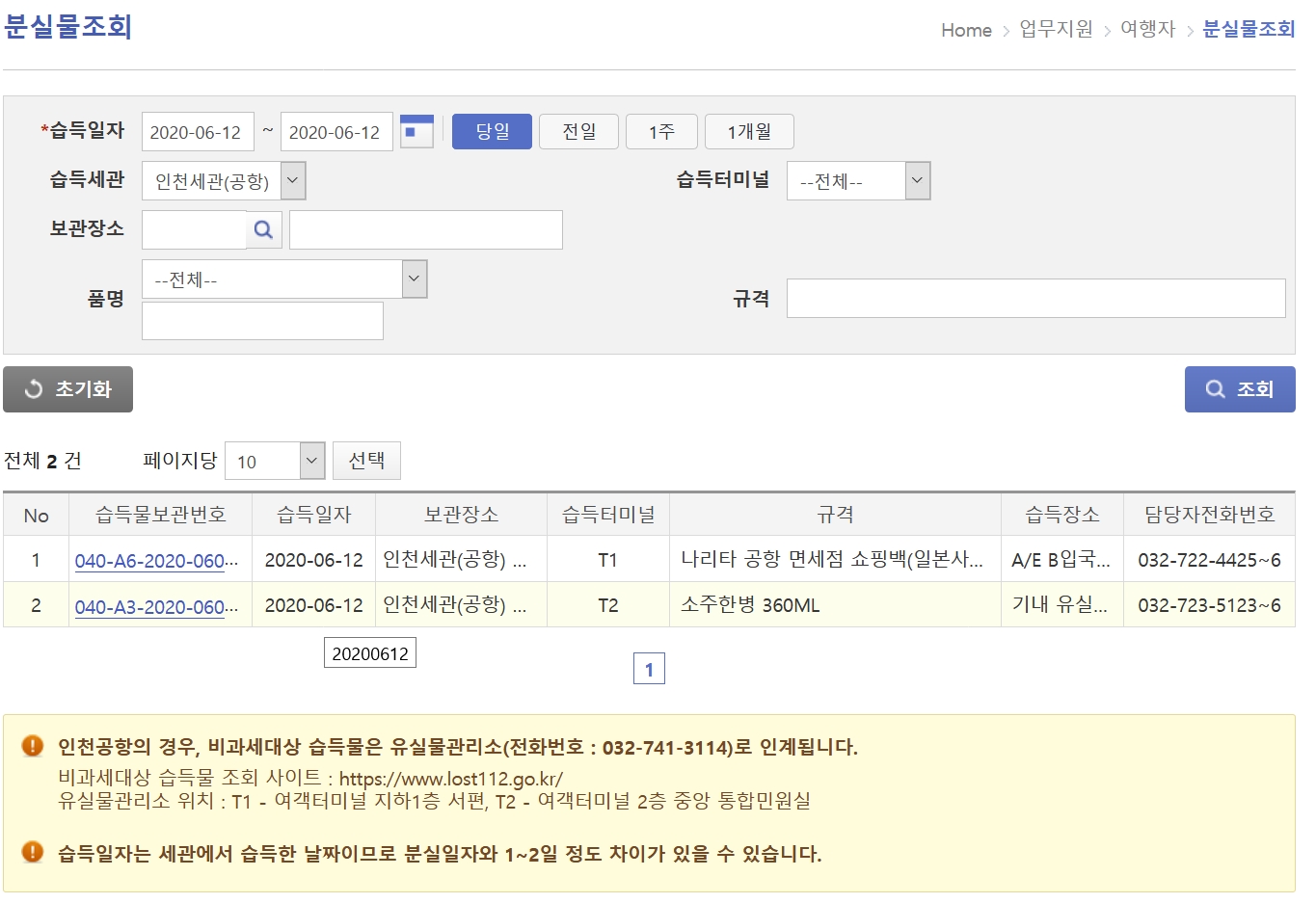This screenshot has height=903, width=1316.
Task: Choose the 1주 date range button
Action: (661, 132)
